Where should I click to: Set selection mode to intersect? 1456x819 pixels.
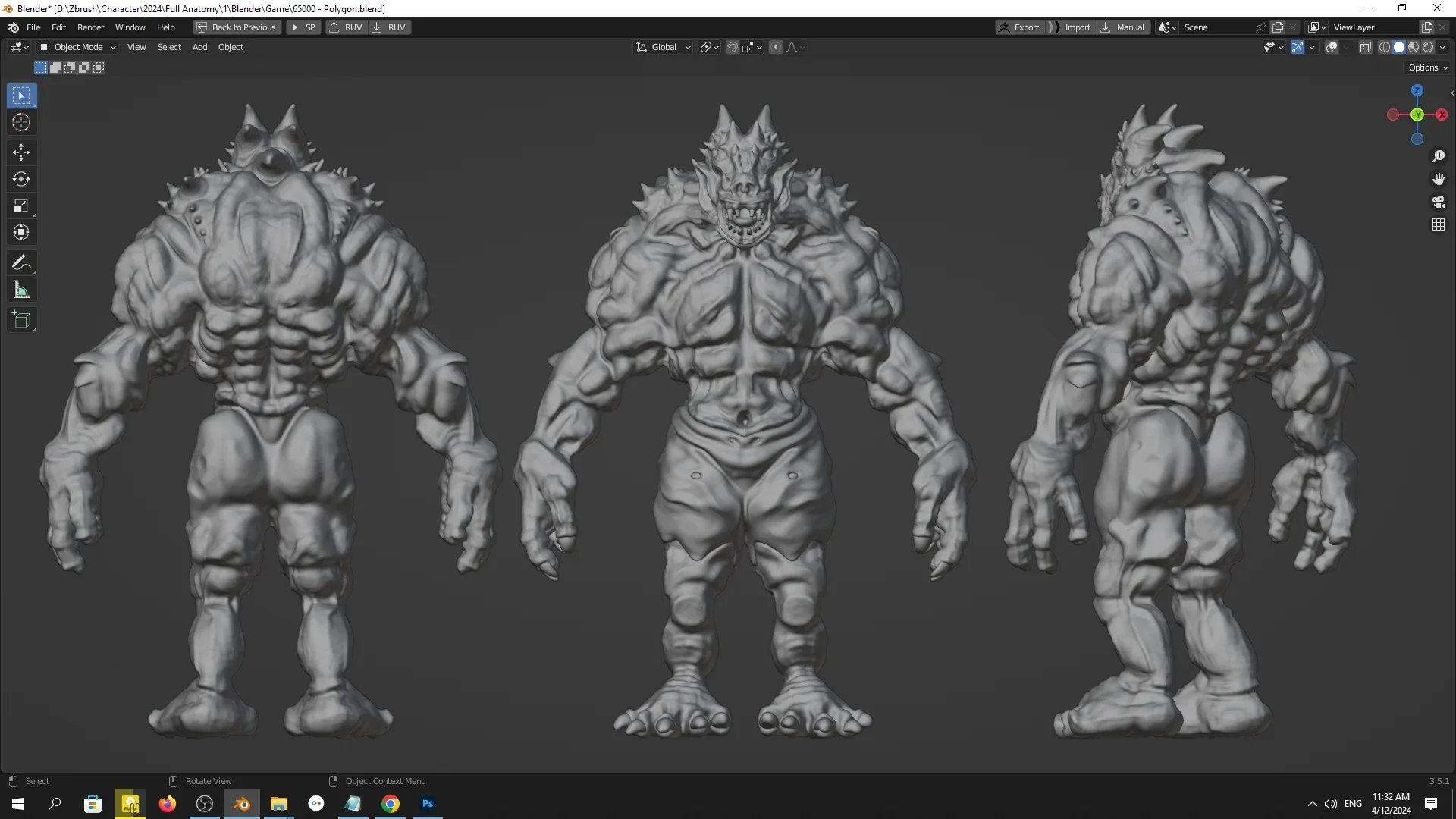99,67
